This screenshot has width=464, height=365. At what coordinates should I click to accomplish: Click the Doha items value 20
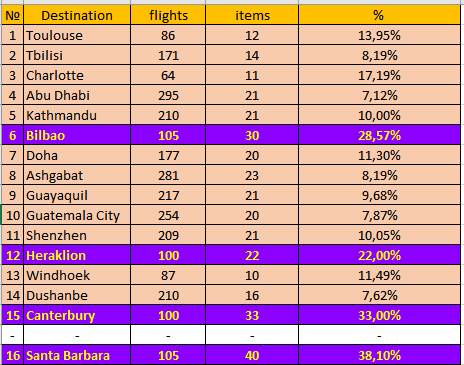[252, 155]
